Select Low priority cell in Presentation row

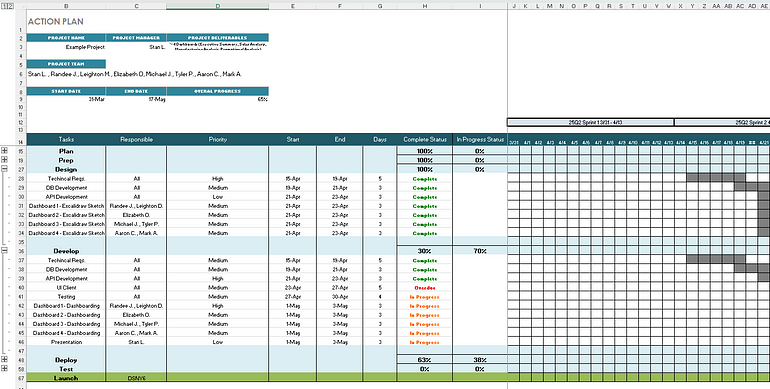click(218, 342)
